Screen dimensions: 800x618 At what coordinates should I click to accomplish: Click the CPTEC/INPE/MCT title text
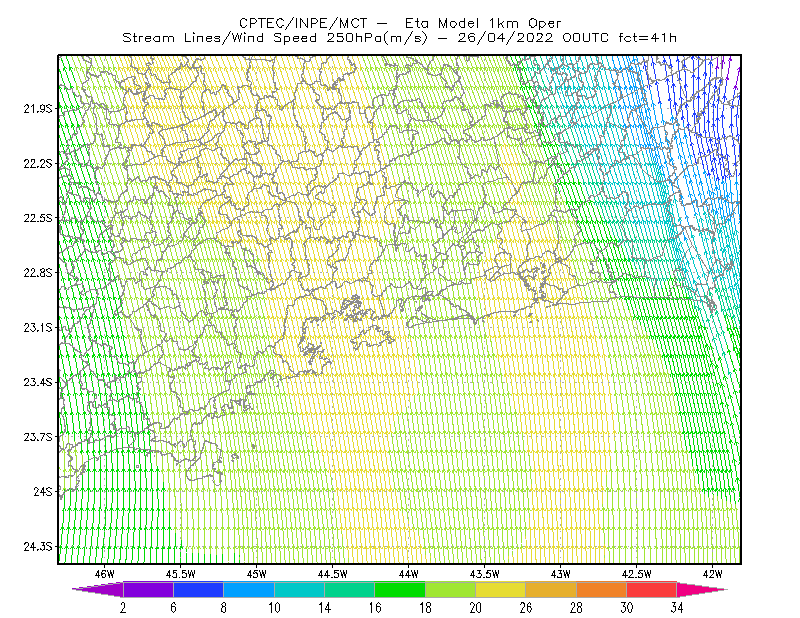point(303,23)
